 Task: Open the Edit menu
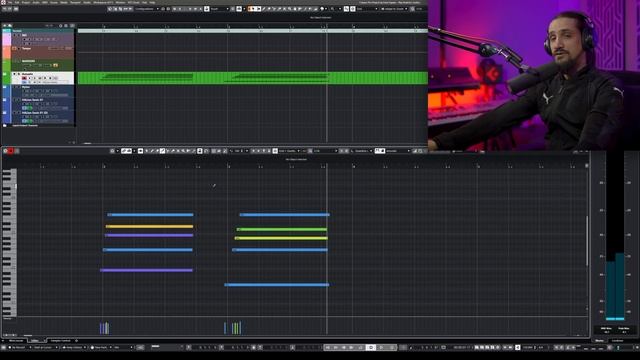click(17, 2)
